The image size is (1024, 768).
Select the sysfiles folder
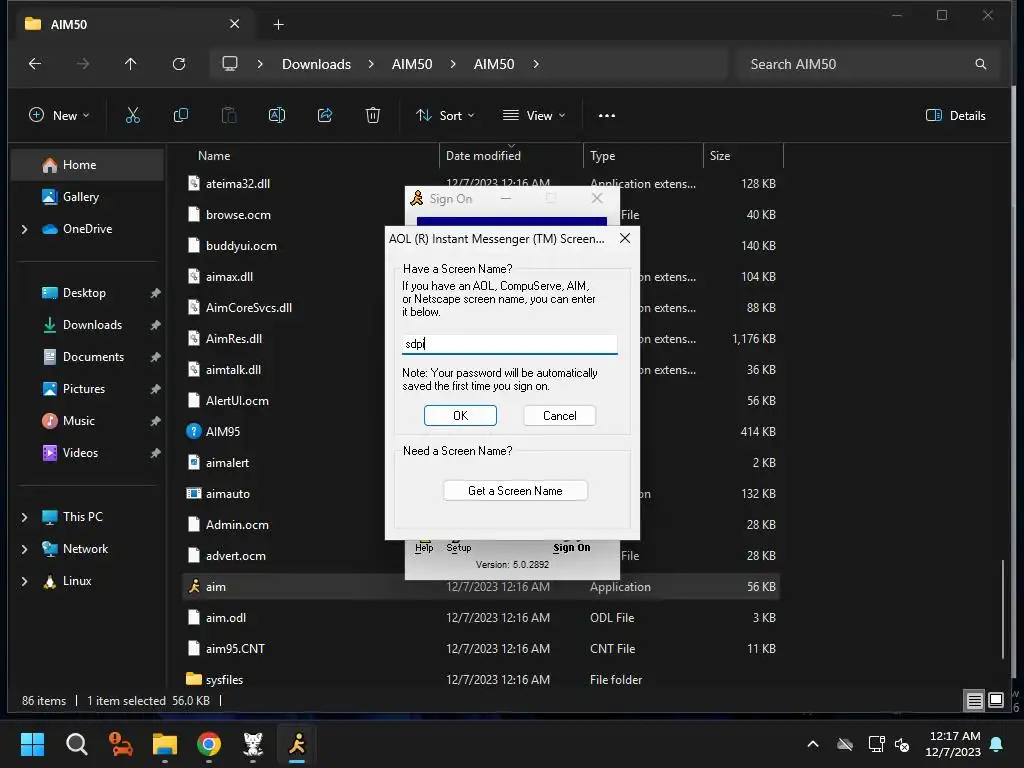click(x=481, y=680)
